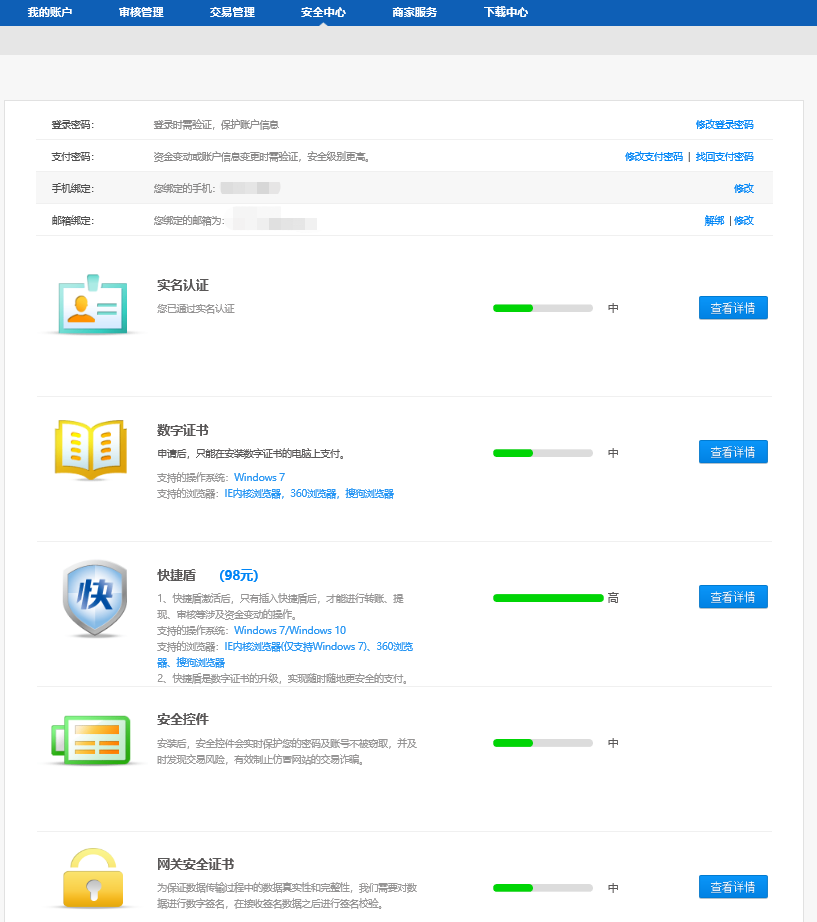Click the green 快捷盾 progress bar
The image size is (817, 922).
point(548,596)
